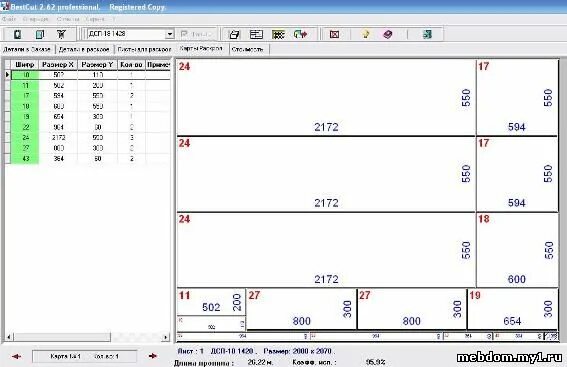Open the Стоимость tab
Image resolution: width=567 pixels, height=367 pixels.
pyautogui.click(x=248, y=49)
